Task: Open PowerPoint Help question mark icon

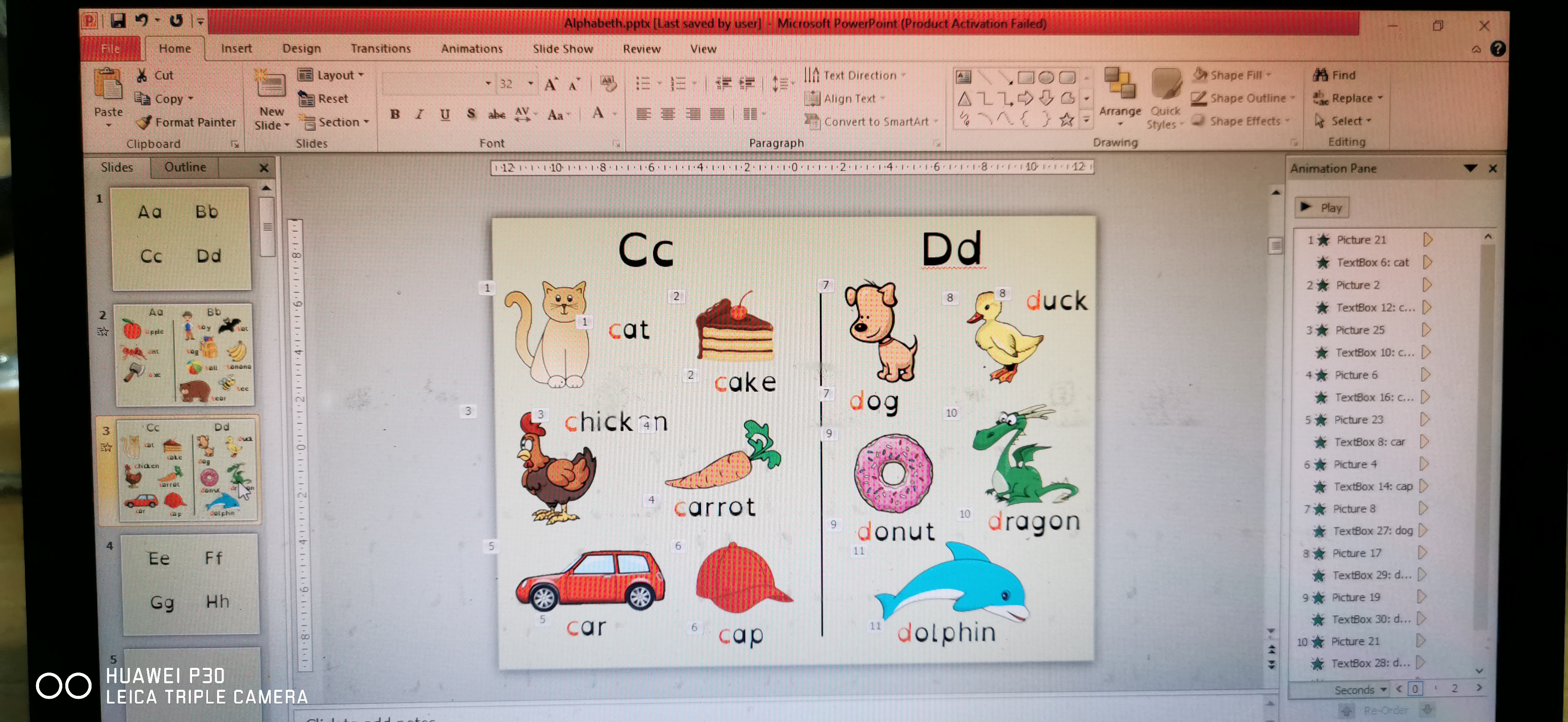Action: [1498, 49]
